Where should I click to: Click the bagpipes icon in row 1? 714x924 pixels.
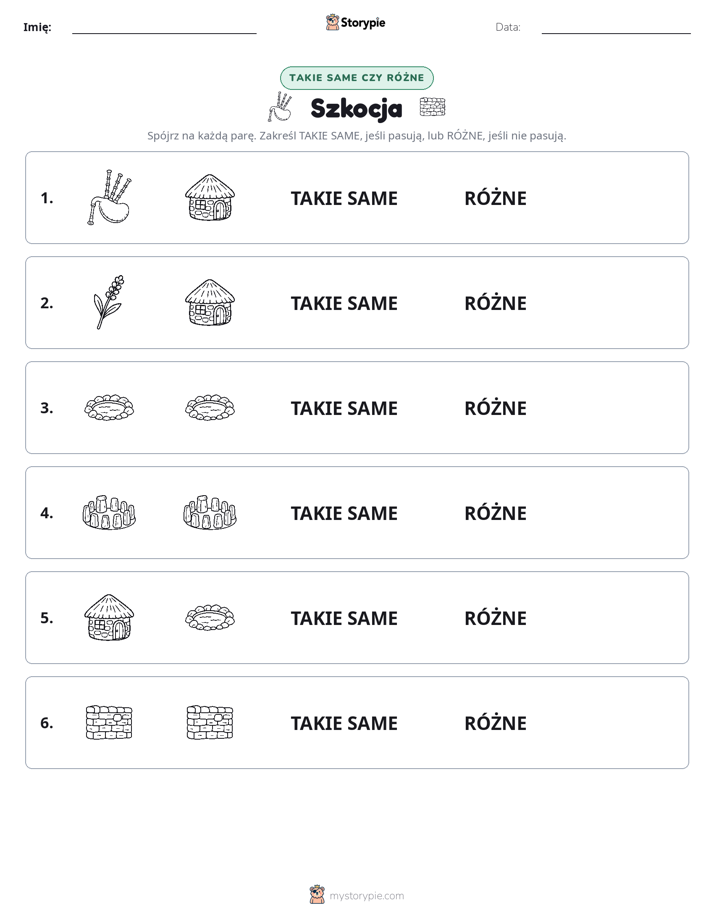pyautogui.click(x=109, y=197)
